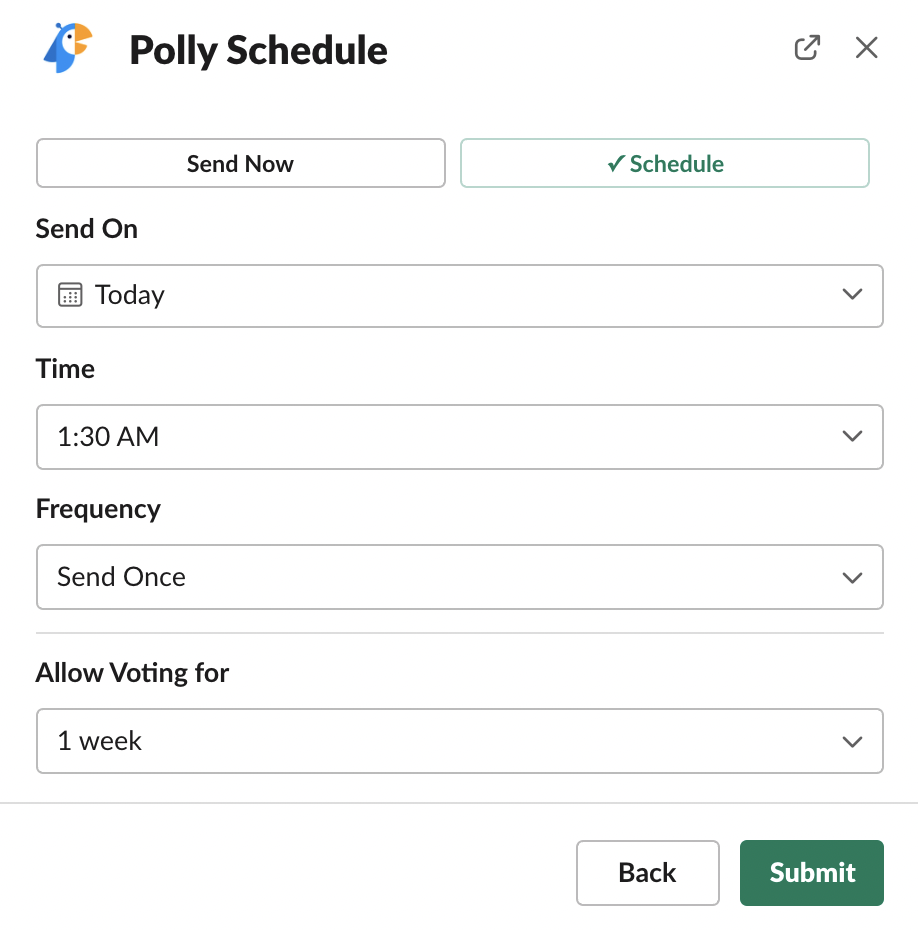This screenshot has width=918, height=930.
Task: Click the chevron on the Time dropdown
Action: click(852, 436)
